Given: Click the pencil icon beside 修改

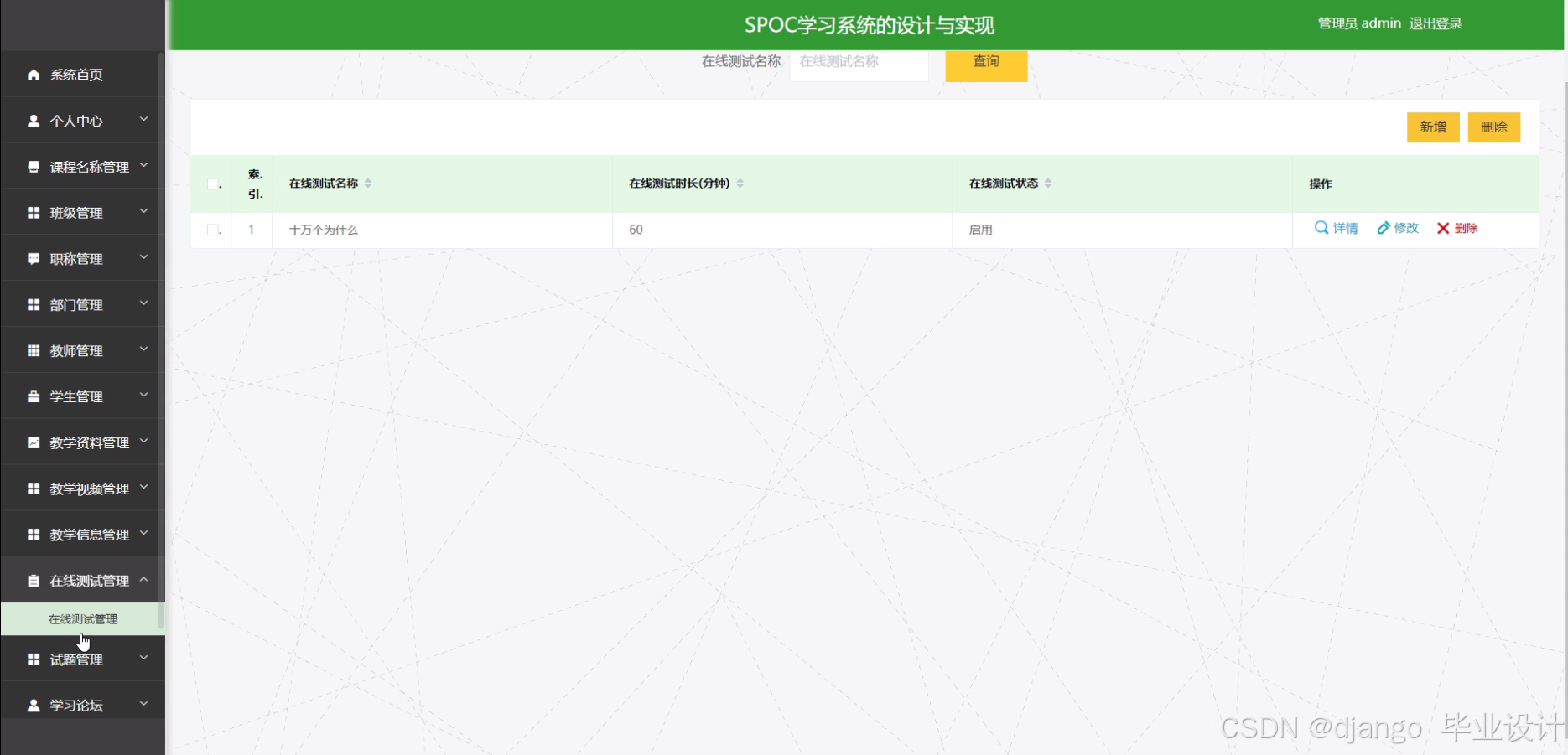Looking at the screenshot, I should tap(1383, 227).
